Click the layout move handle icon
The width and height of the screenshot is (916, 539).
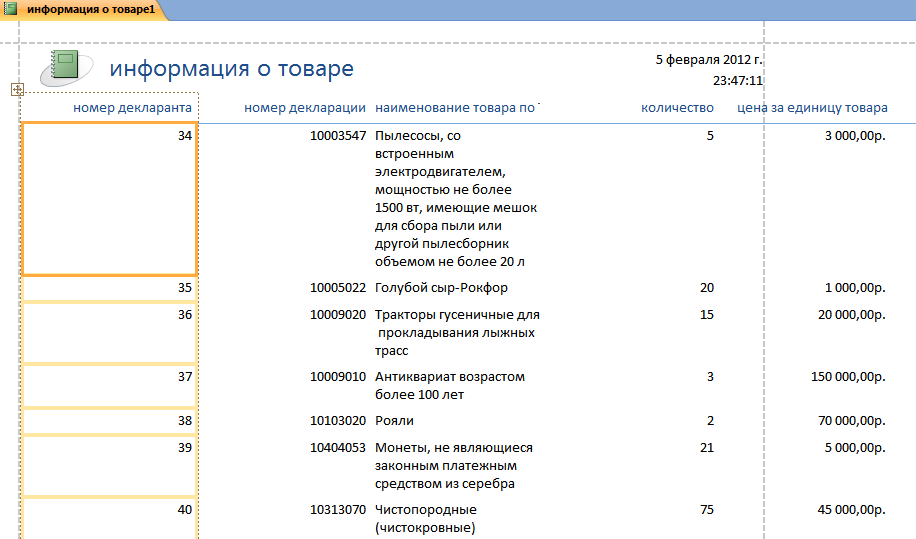[x=18, y=89]
